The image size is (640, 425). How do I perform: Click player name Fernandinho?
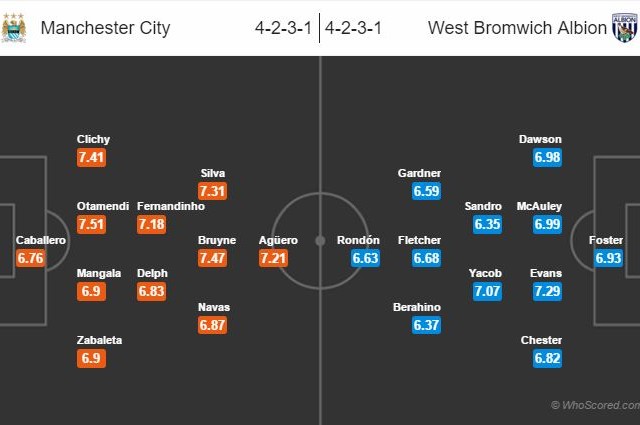coord(171,206)
